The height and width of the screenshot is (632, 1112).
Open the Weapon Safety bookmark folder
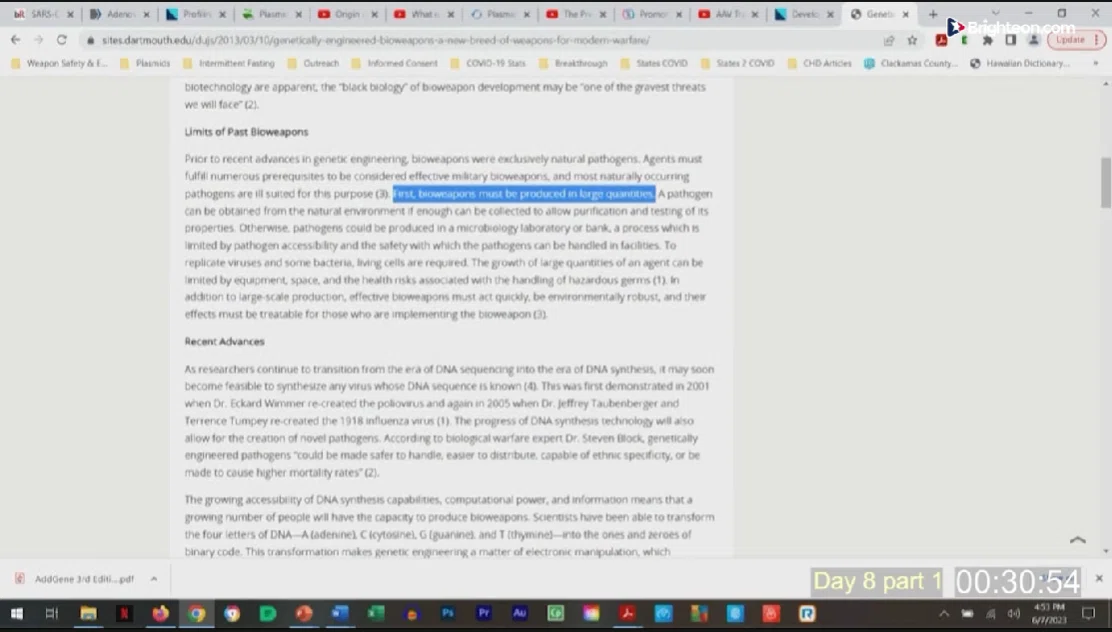point(59,63)
